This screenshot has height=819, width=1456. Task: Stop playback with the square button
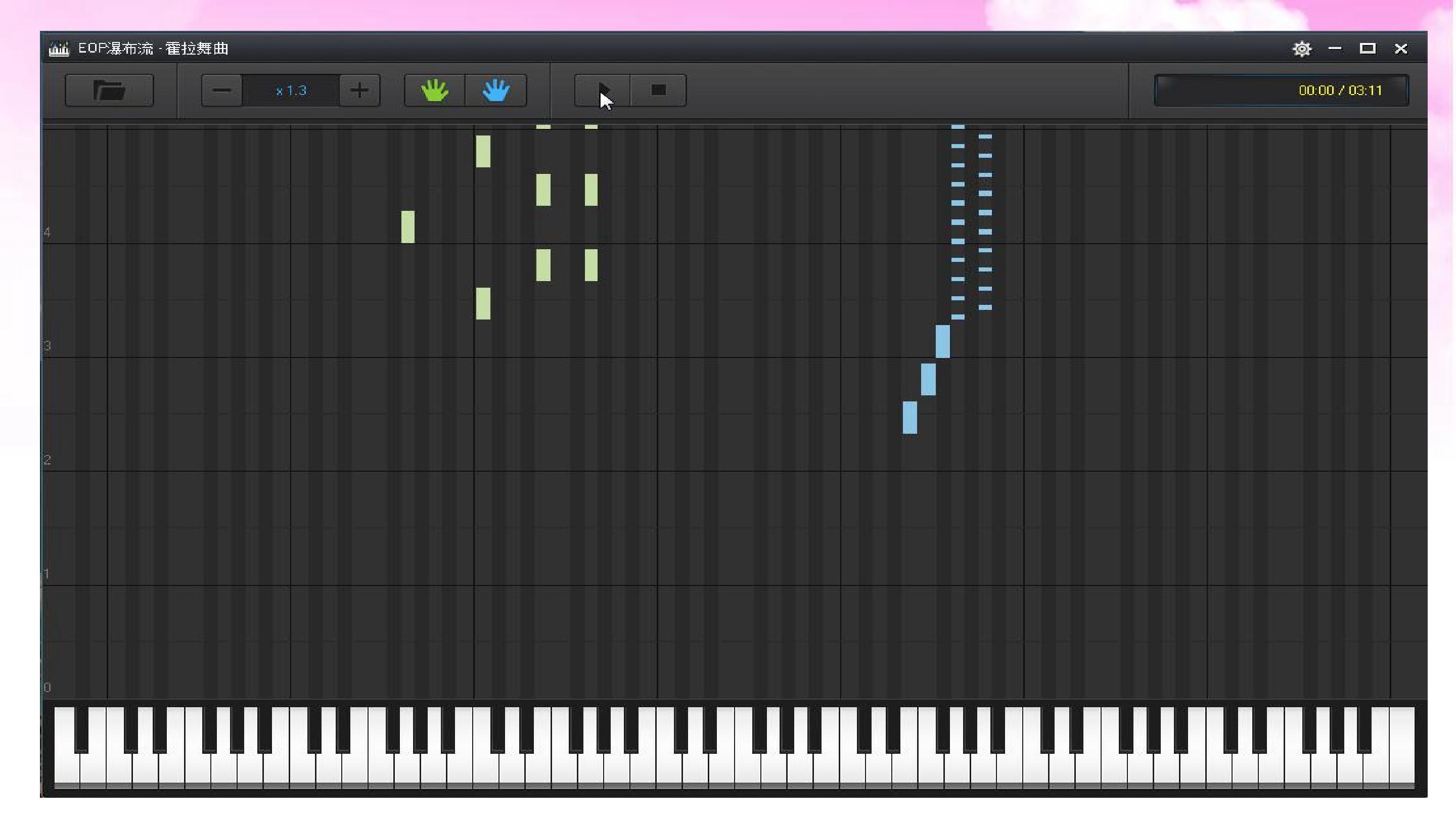pos(658,90)
